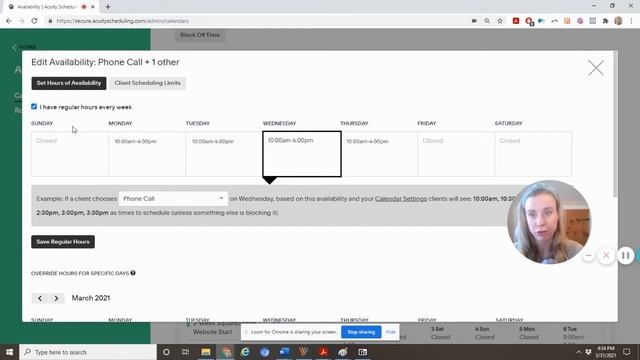Open Internet Explorer from the taskbar
640x360 pixels.
[245, 352]
